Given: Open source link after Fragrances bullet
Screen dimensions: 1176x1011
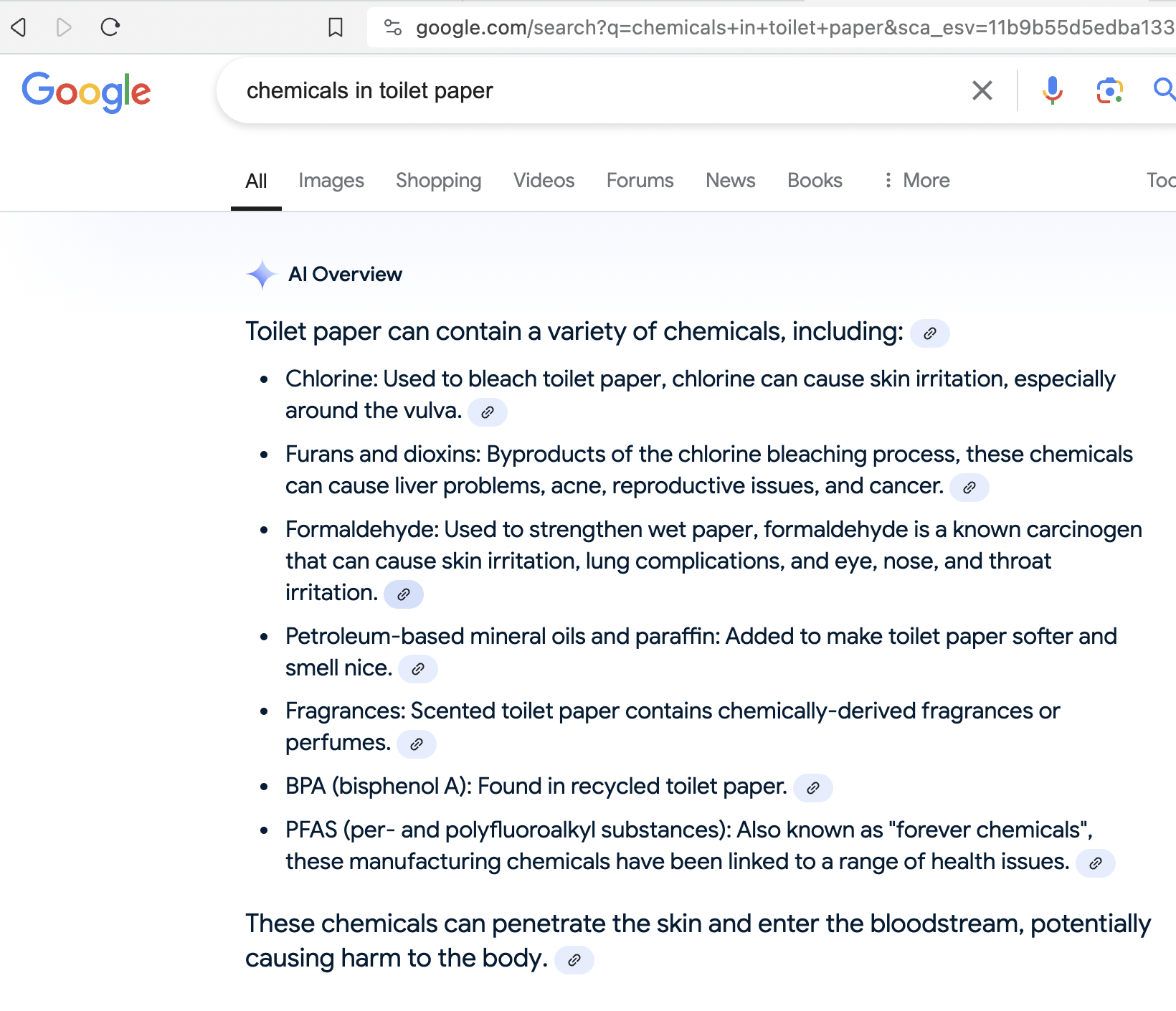Looking at the screenshot, I should click(x=417, y=744).
